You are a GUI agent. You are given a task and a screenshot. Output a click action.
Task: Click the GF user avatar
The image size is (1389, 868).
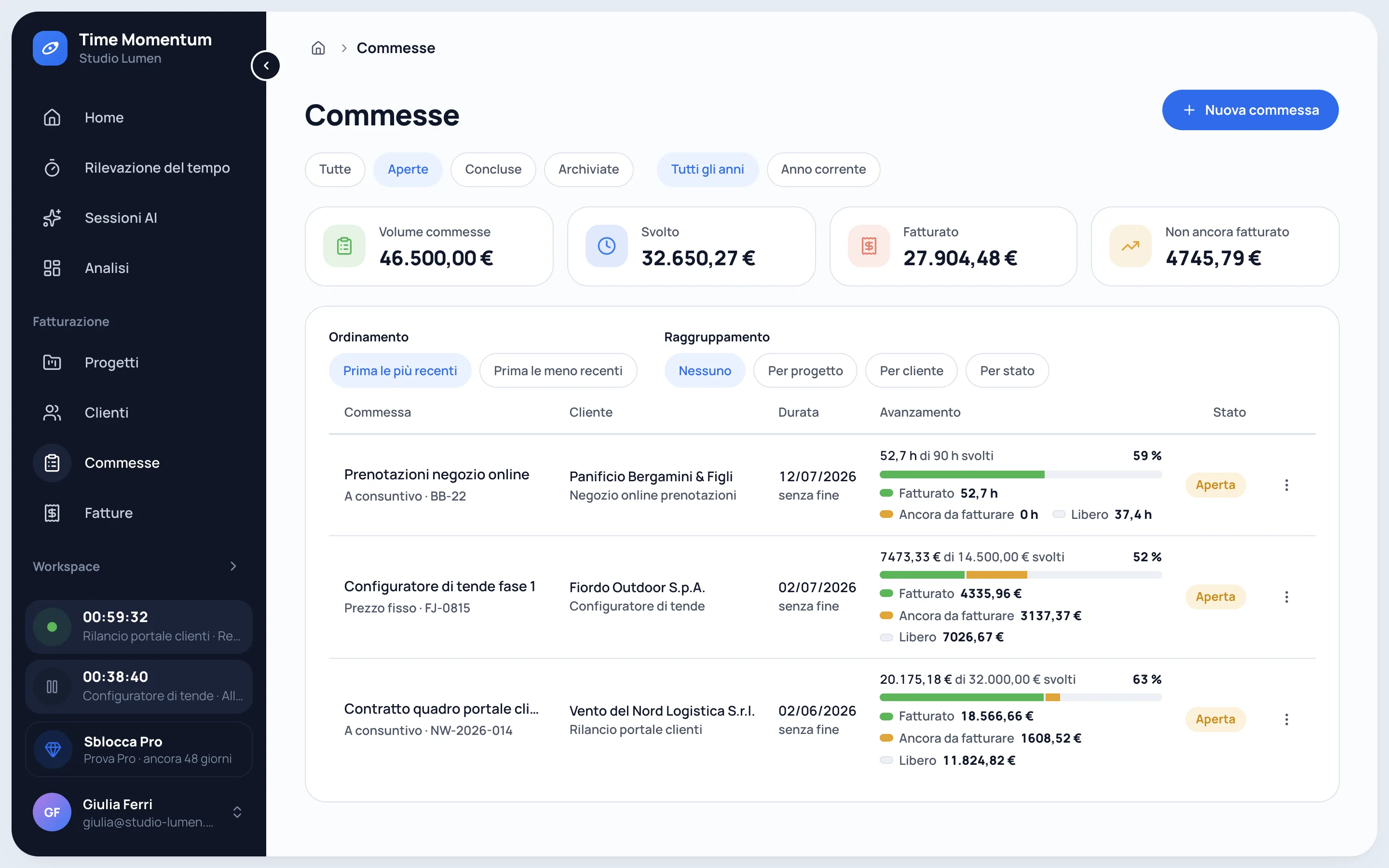[x=52, y=813]
